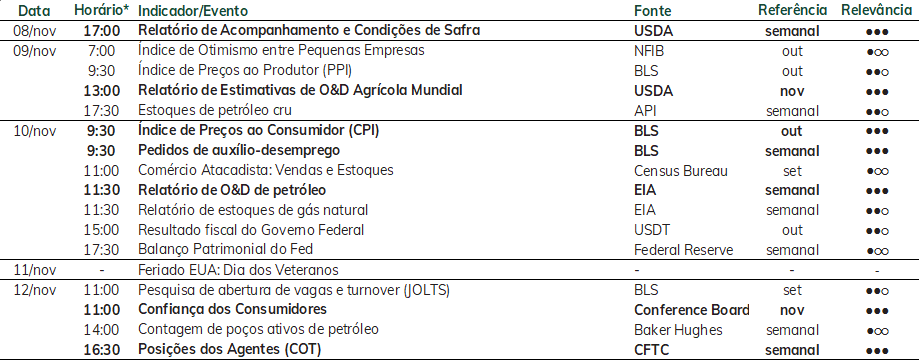Click the Indicador/Evento column header
The height and width of the screenshot is (361, 920).
[193, 11]
